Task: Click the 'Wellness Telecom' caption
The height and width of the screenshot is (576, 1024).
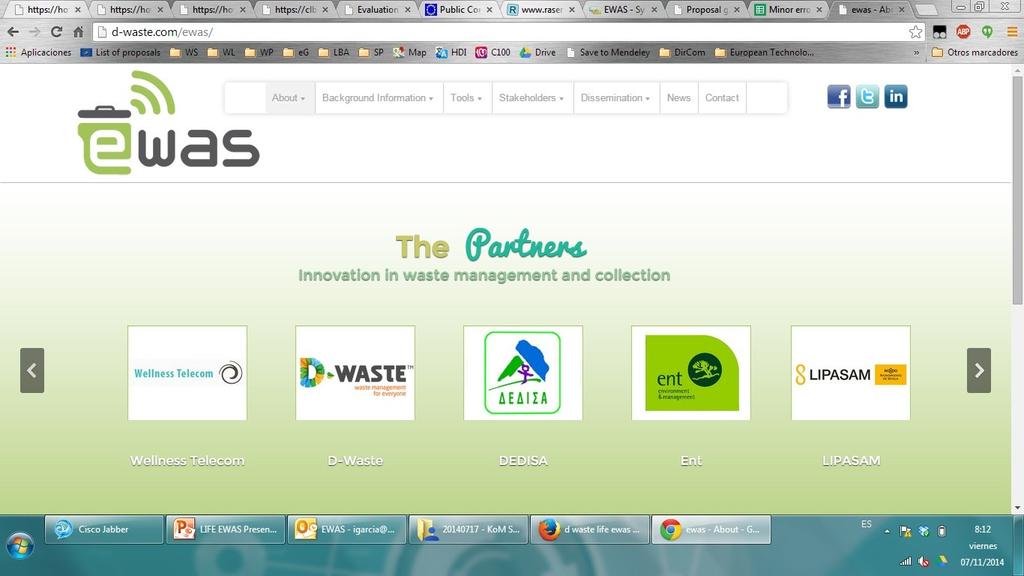Action: pyautogui.click(x=187, y=460)
